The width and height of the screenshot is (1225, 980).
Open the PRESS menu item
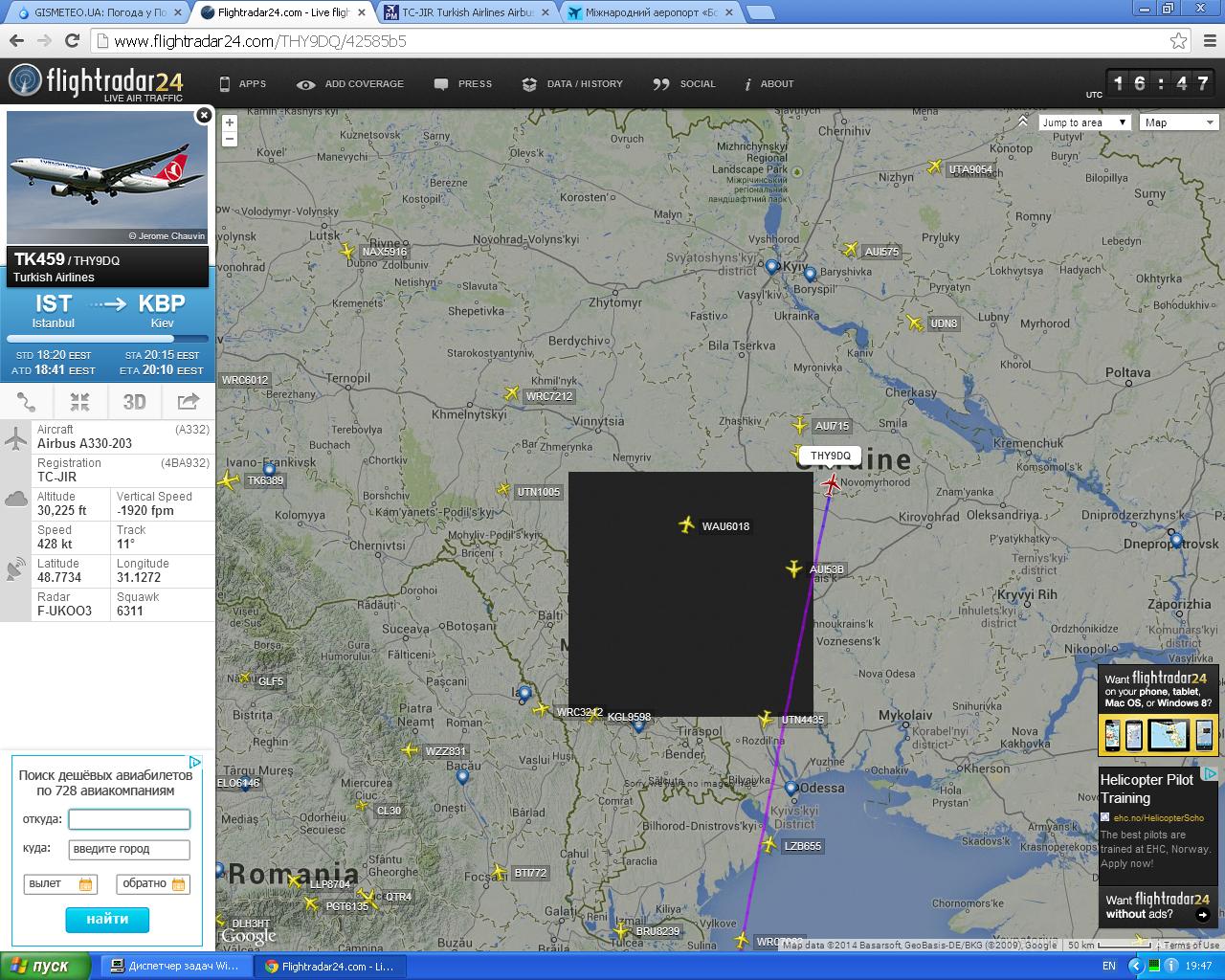click(463, 84)
